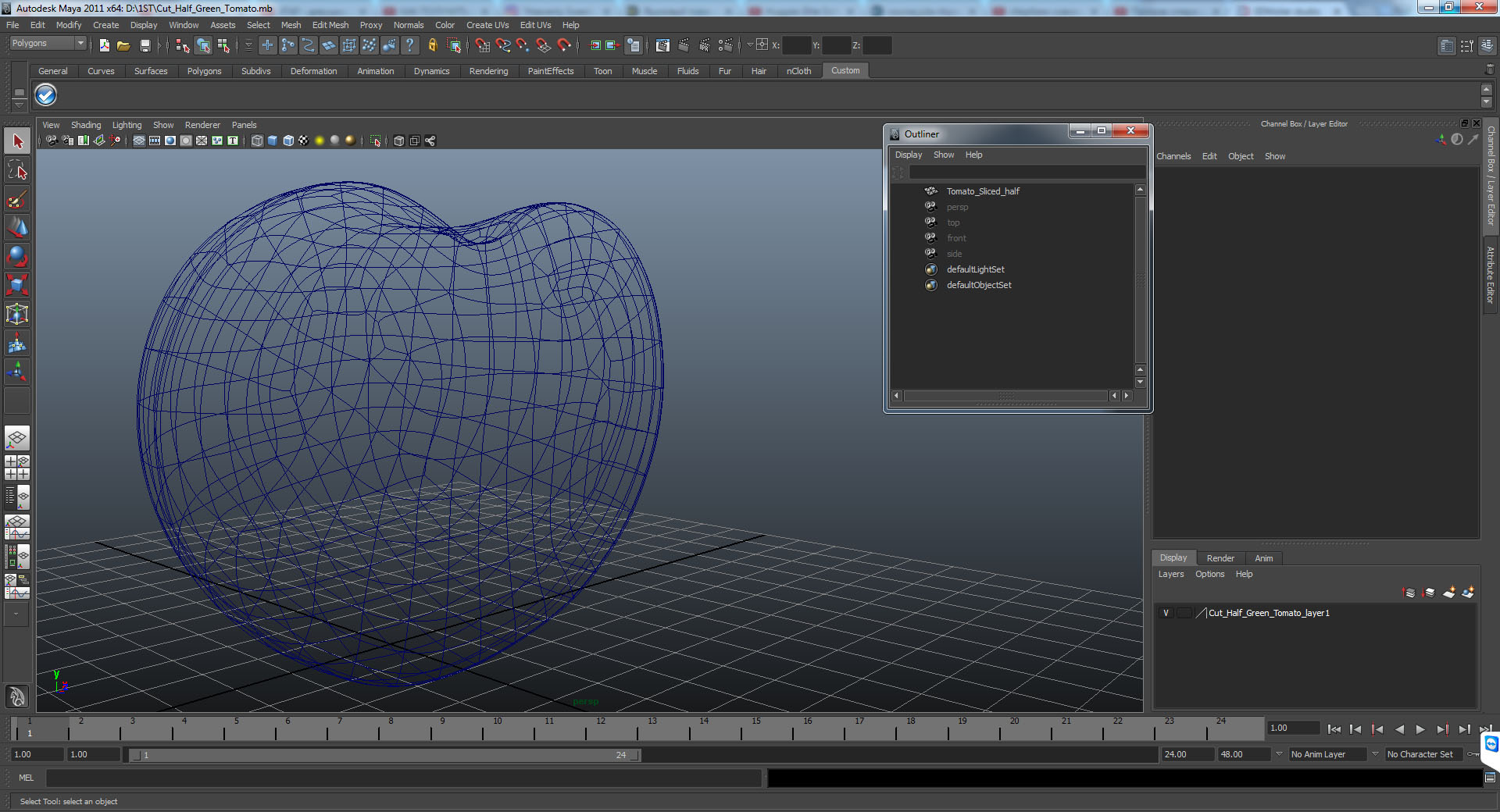Click the Snap to curves magnet icon
Screen dimensions: 1500x812
[503, 45]
